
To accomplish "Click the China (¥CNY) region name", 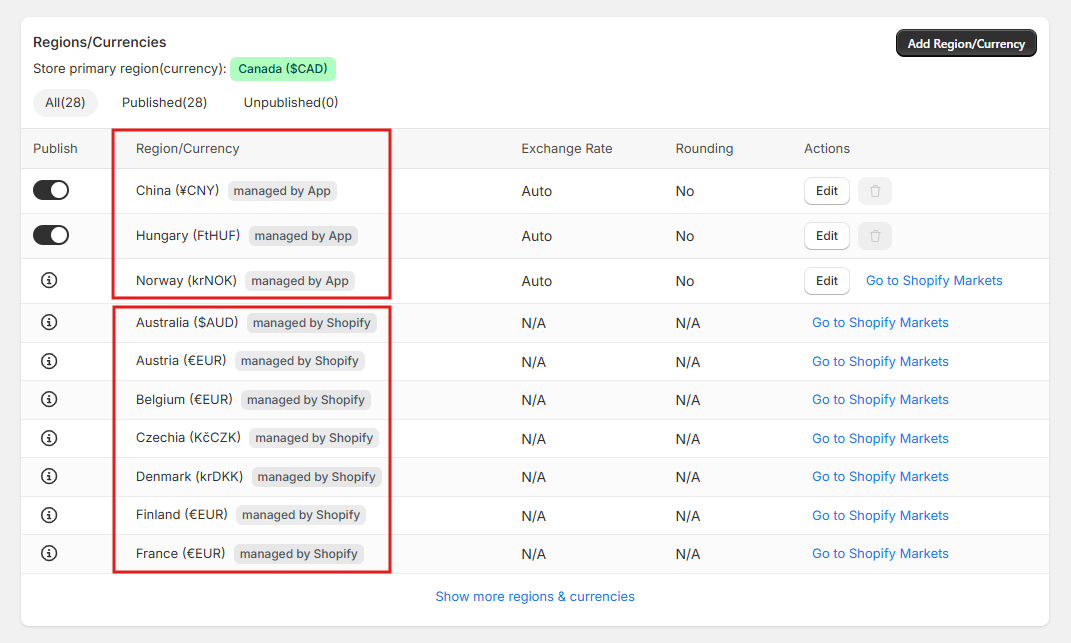I will tap(178, 191).
